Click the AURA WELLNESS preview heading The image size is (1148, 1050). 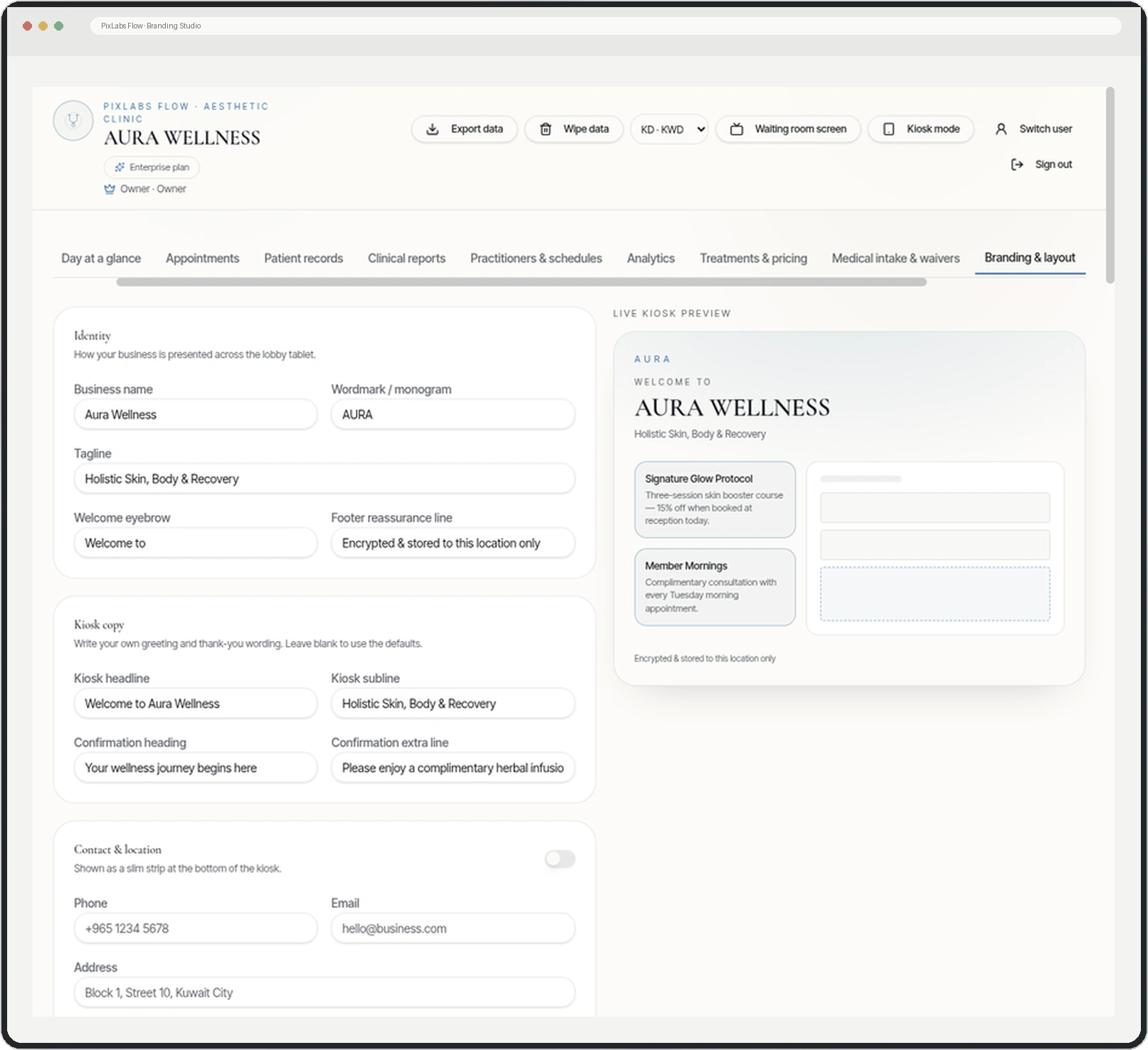click(732, 408)
